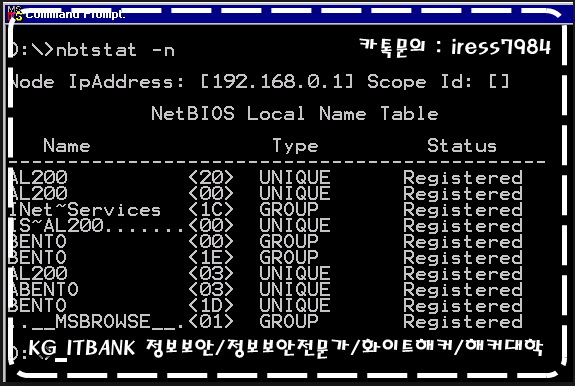This screenshot has height=386, width=575.
Task: Click the NetBIOS Local Name Table heading
Action: pos(295,113)
